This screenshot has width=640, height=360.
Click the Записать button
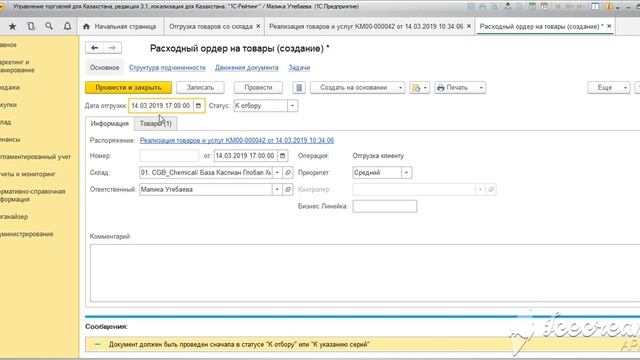(x=200, y=88)
